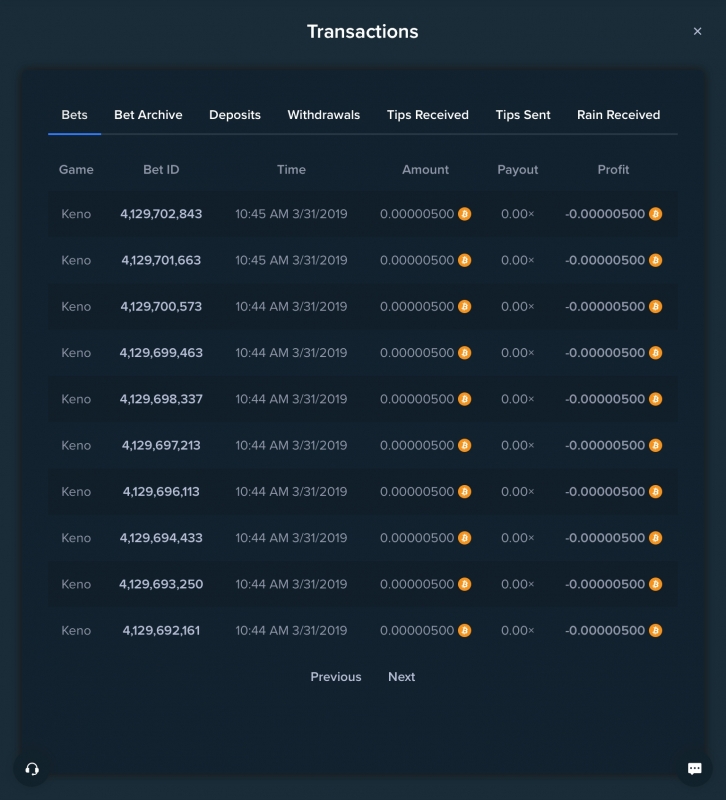Click Bitcoin icon in Profit for bet 4,129,700,573

pyautogui.click(x=656, y=307)
